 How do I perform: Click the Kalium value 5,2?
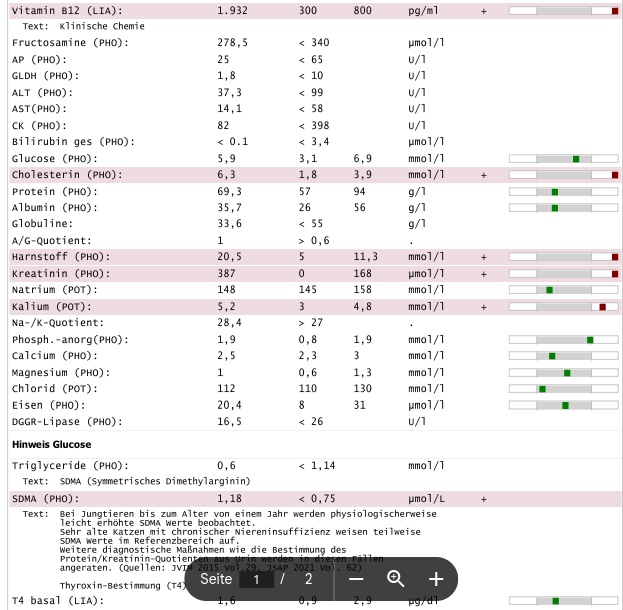coord(226,306)
